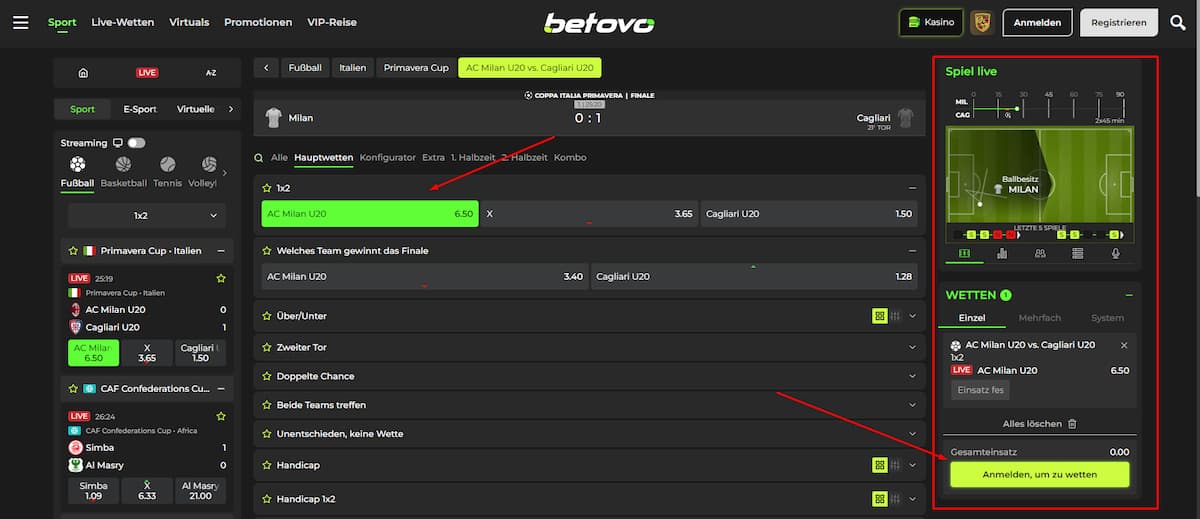This screenshot has height=519, width=1200.
Task: Favorite the 1x2 market star
Action: pyautogui.click(x=267, y=188)
